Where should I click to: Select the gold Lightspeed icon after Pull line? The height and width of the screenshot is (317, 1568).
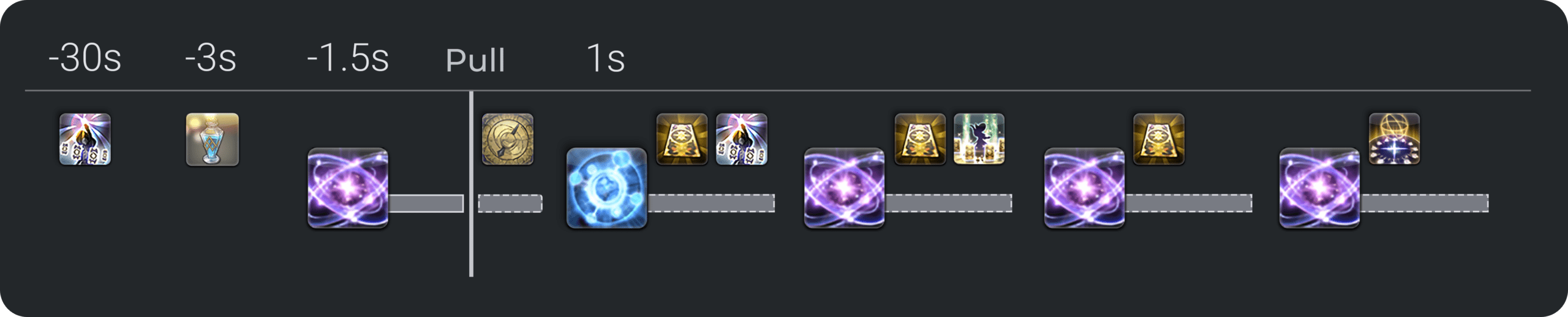click(508, 139)
